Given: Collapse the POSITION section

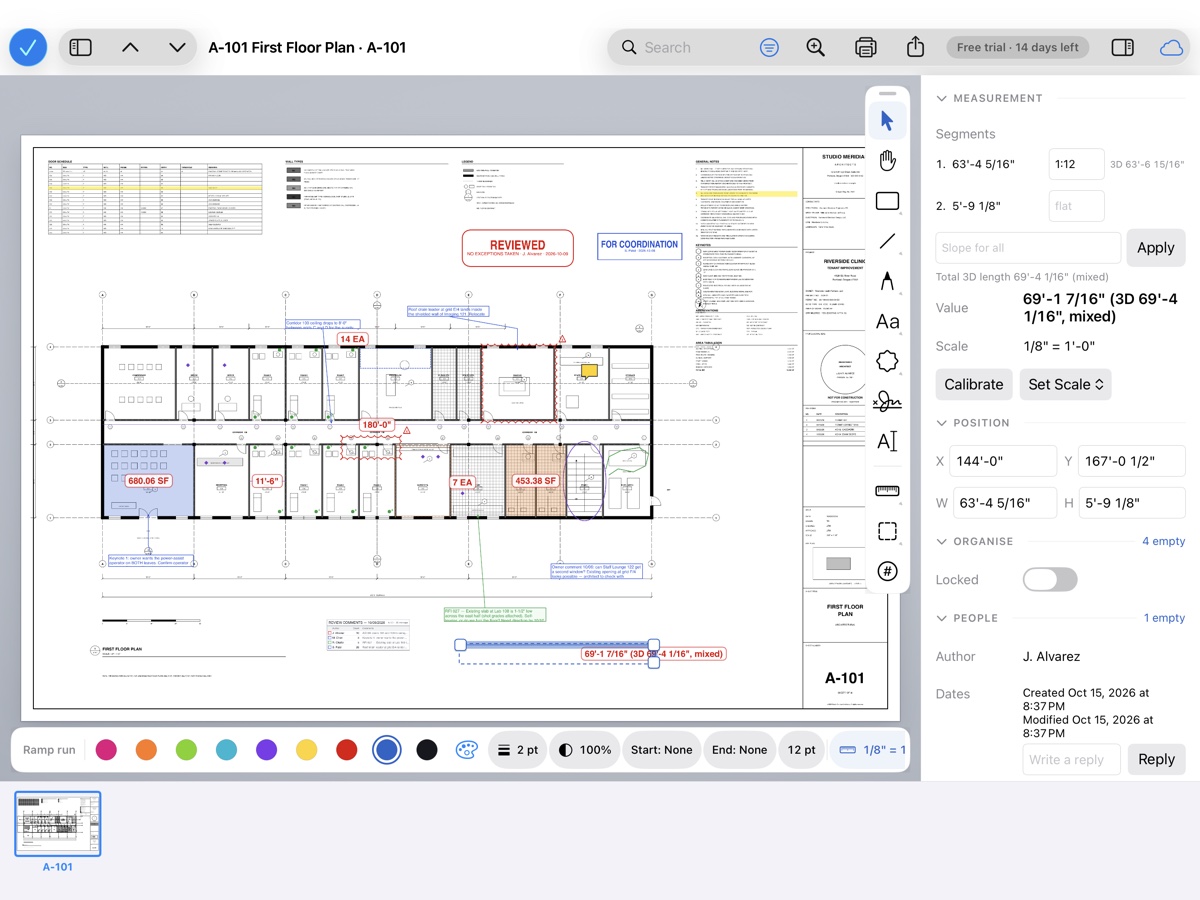Looking at the screenshot, I should click(972, 423).
